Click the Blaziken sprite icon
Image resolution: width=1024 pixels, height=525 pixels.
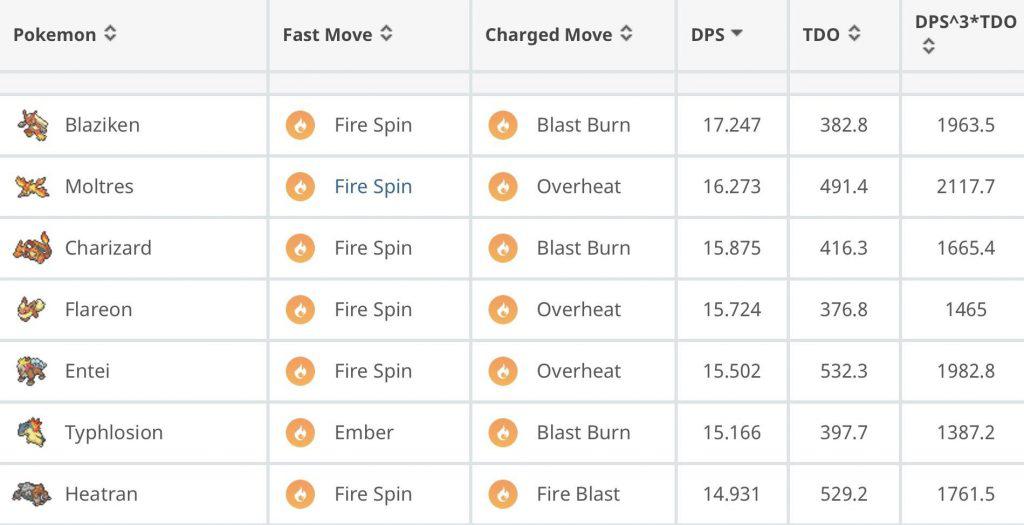(x=32, y=125)
